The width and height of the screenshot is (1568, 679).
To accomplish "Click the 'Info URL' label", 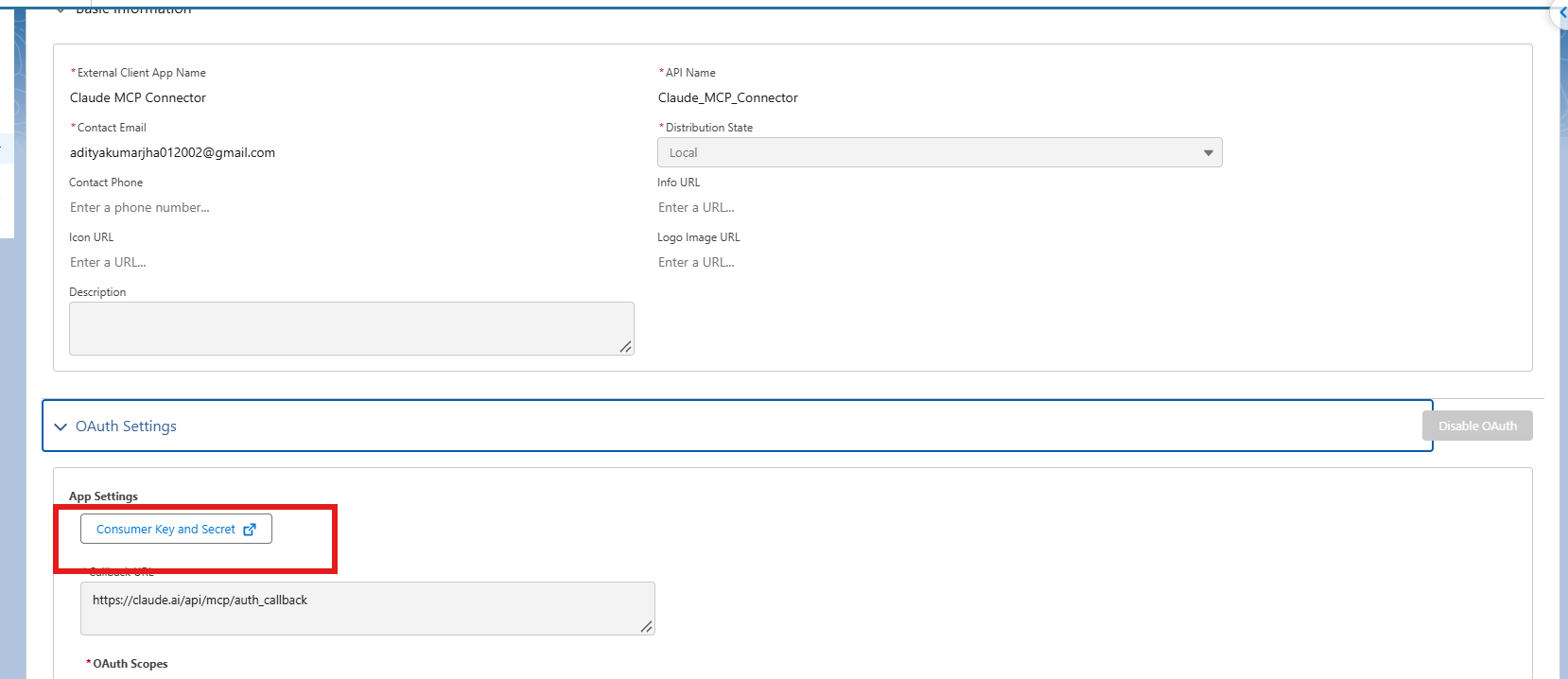I will 679,183.
